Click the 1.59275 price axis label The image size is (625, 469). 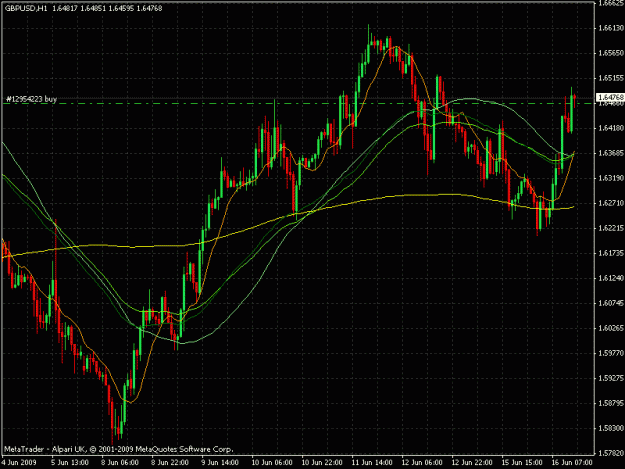pos(611,378)
